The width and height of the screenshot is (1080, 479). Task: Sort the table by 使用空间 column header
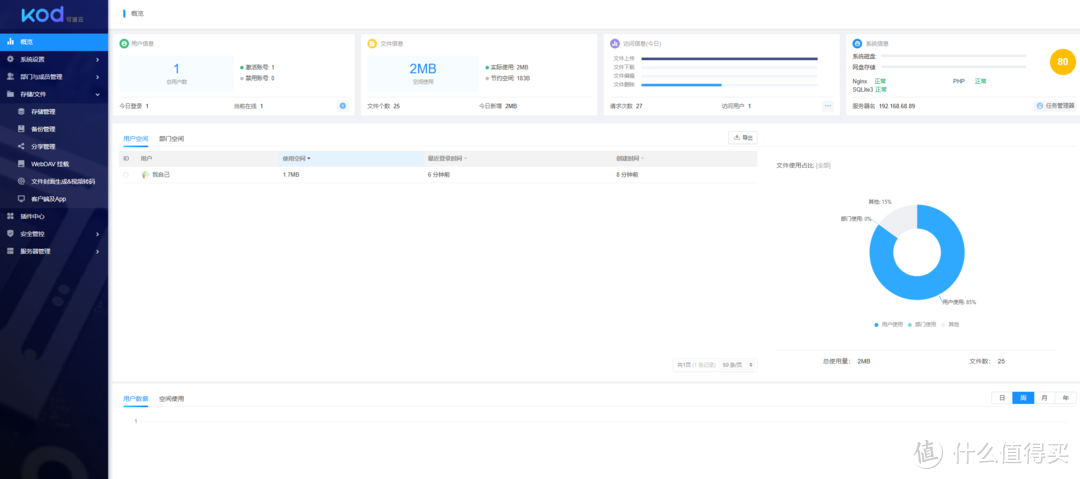click(296, 158)
